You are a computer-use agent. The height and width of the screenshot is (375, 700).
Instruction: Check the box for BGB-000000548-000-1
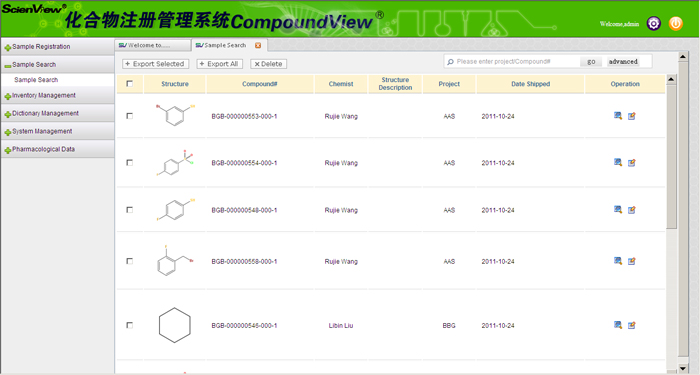pyautogui.click(x=129, y=209)
